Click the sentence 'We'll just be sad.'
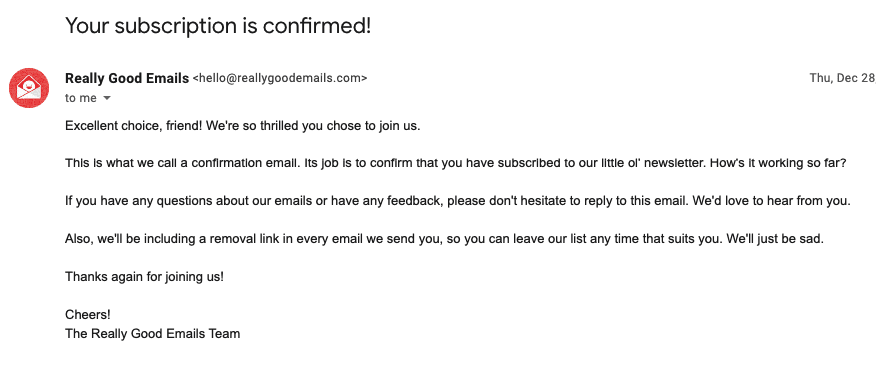The image size is (876, 375). [x=776, y=239]
